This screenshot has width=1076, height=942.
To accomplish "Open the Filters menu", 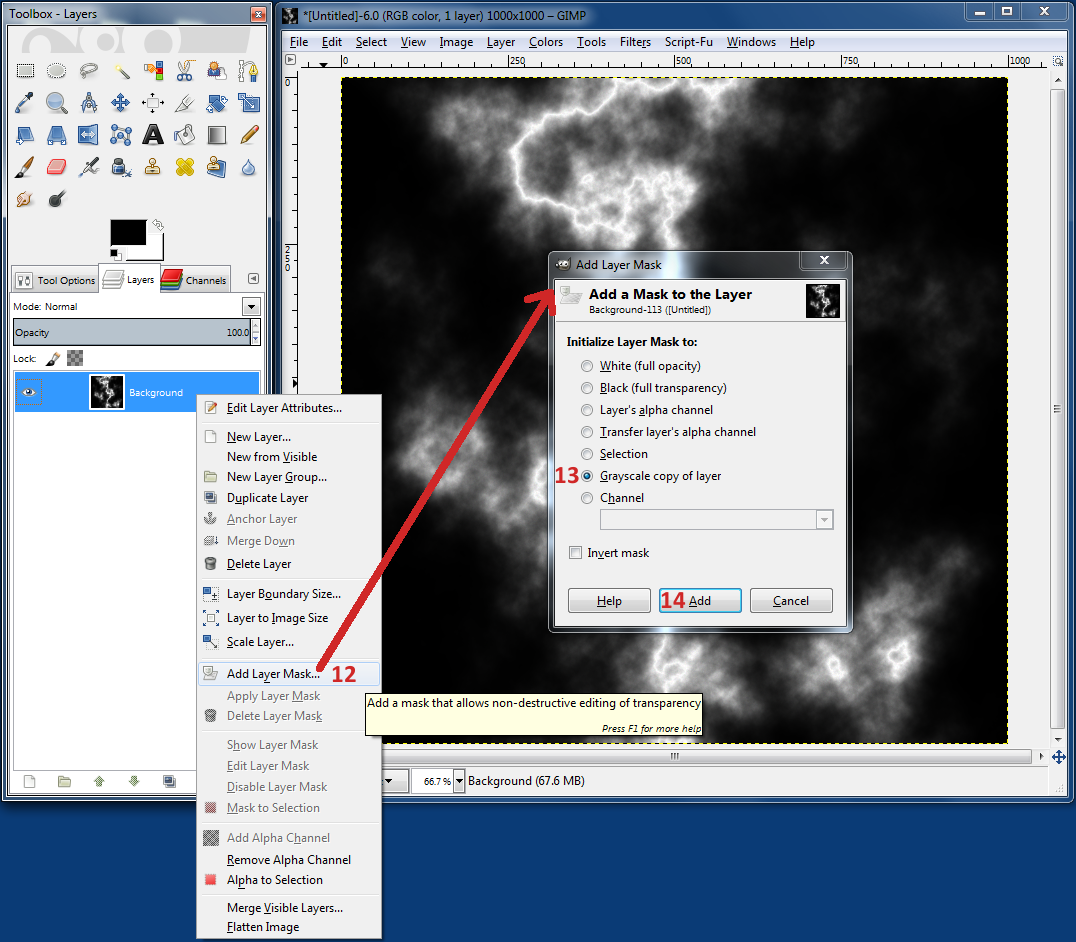I will tap(635, 42).
